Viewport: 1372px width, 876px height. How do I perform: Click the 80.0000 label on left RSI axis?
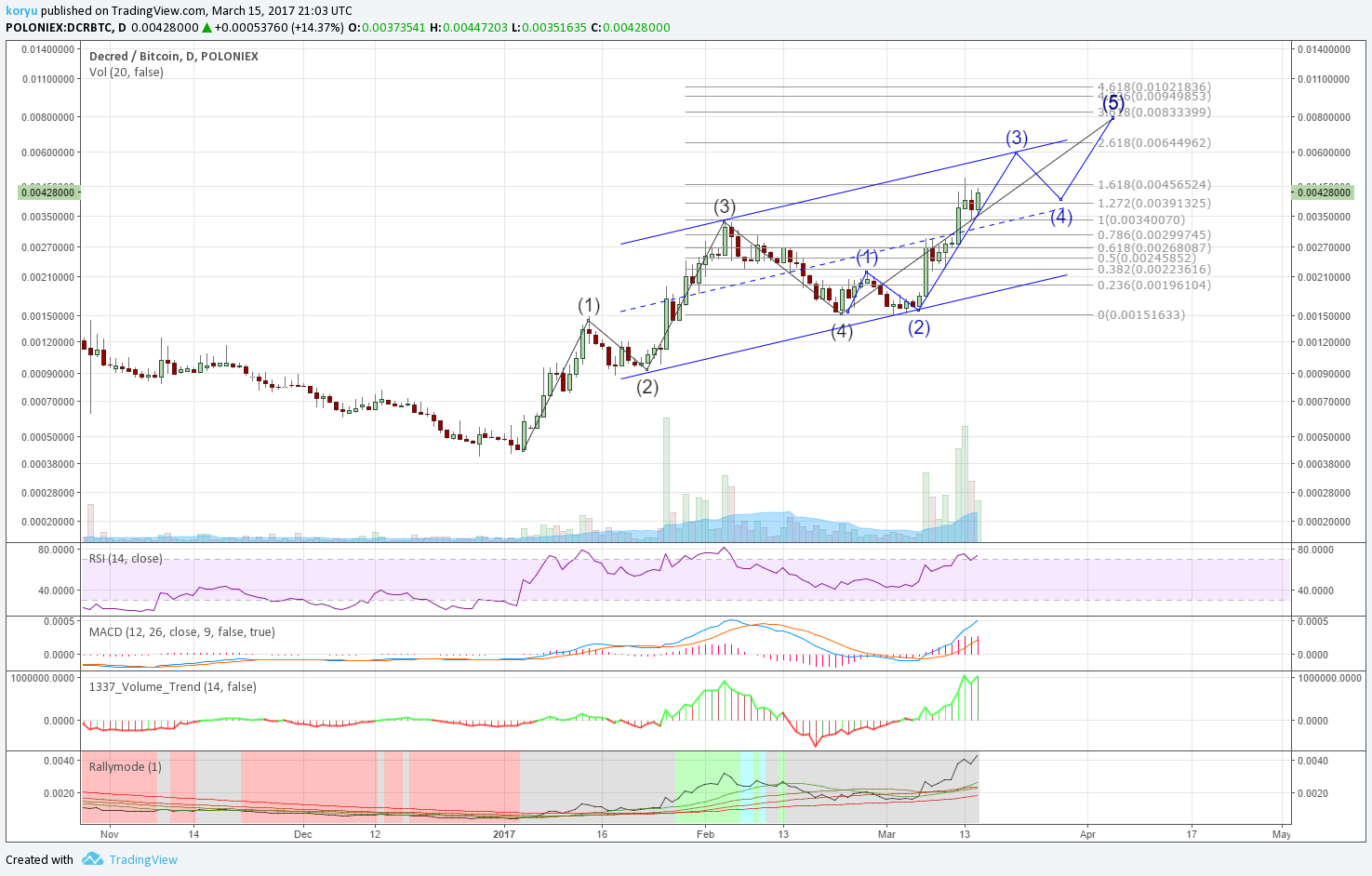click(x=56, y=550)
